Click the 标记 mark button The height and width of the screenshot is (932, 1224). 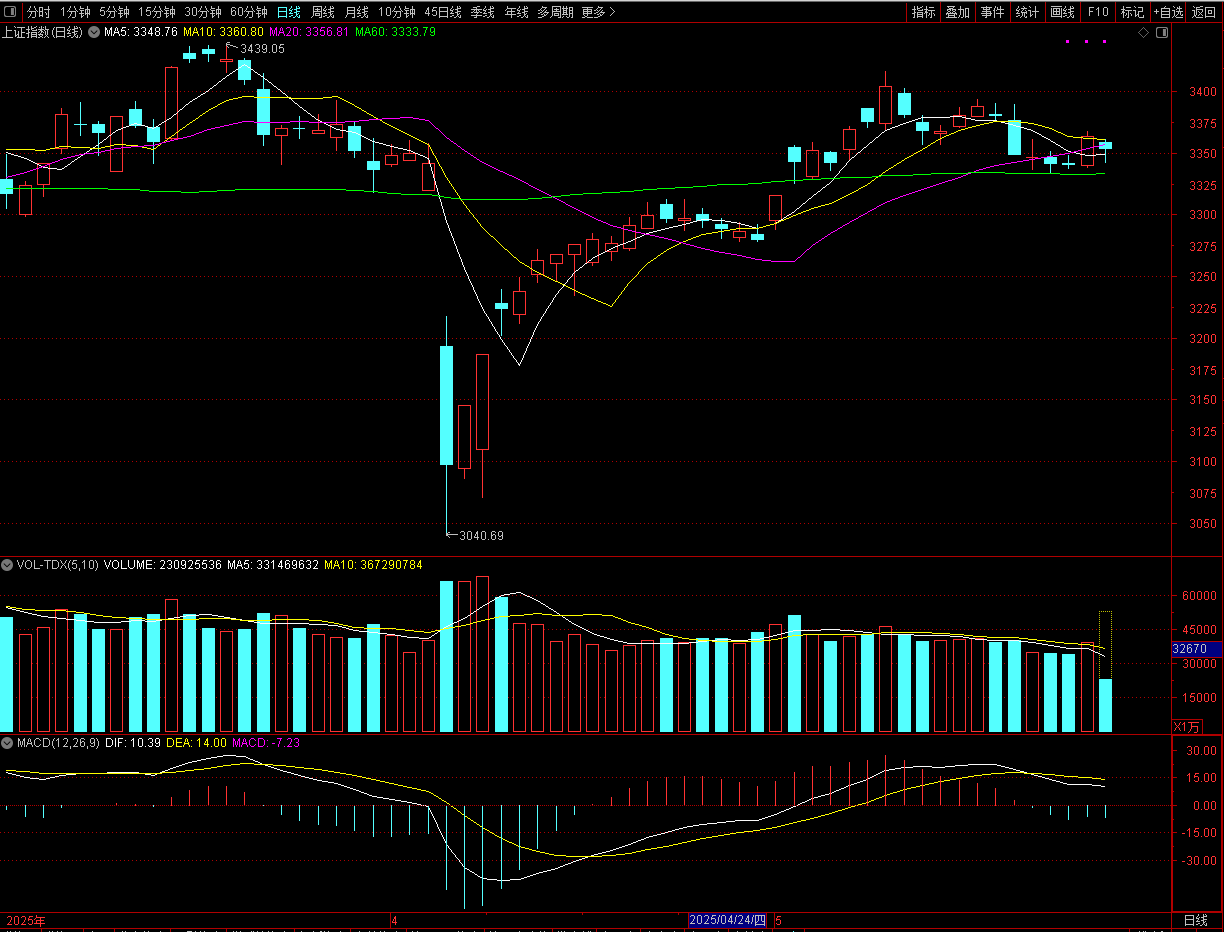(x=1132, y=12)
